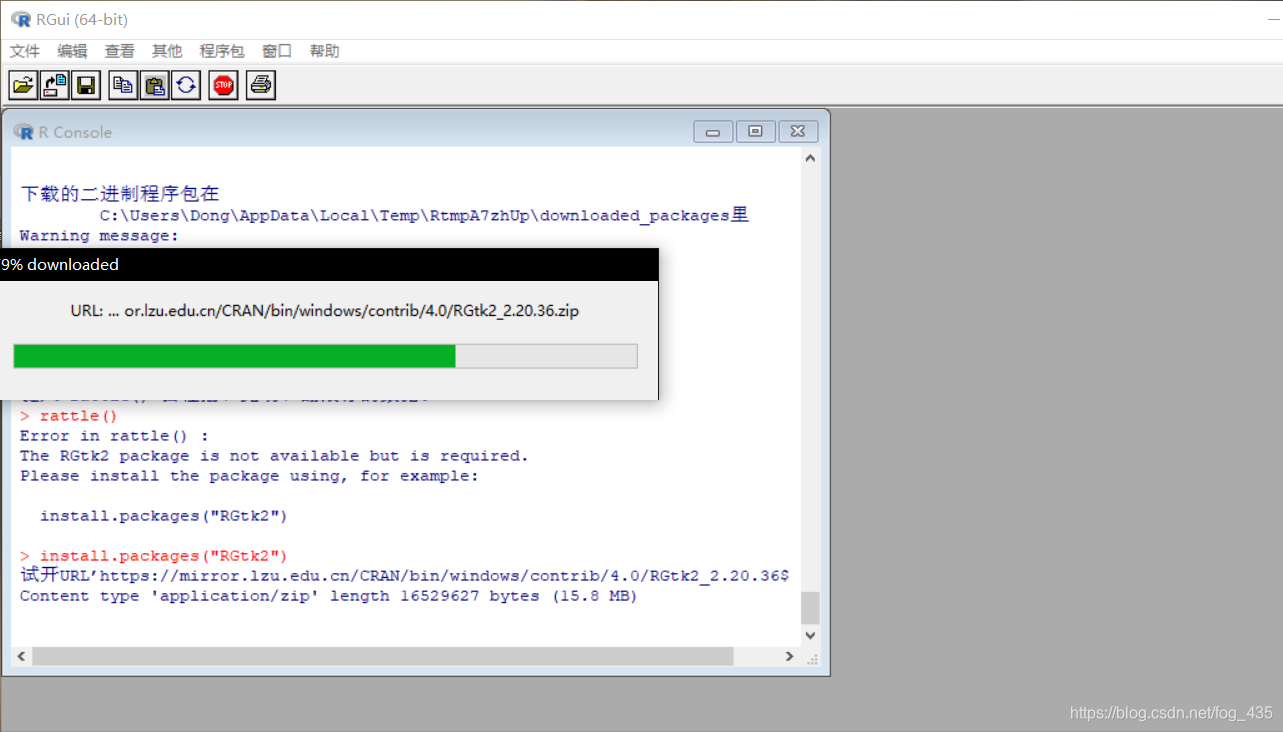Click the console vertical scrollbar thumb
Image resolution: width=1283 pixels, height=732 pixels.
[810, 608]
